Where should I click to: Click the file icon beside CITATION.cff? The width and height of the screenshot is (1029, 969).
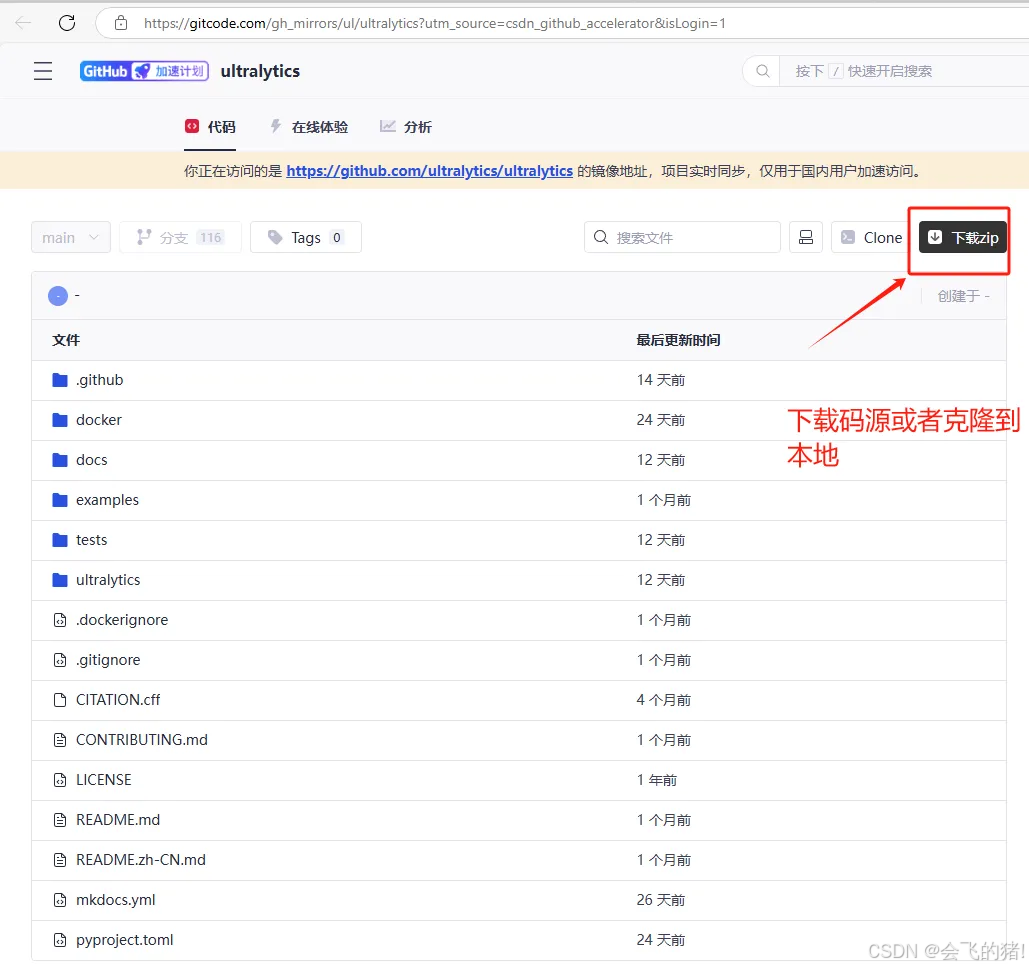point(60,700)
